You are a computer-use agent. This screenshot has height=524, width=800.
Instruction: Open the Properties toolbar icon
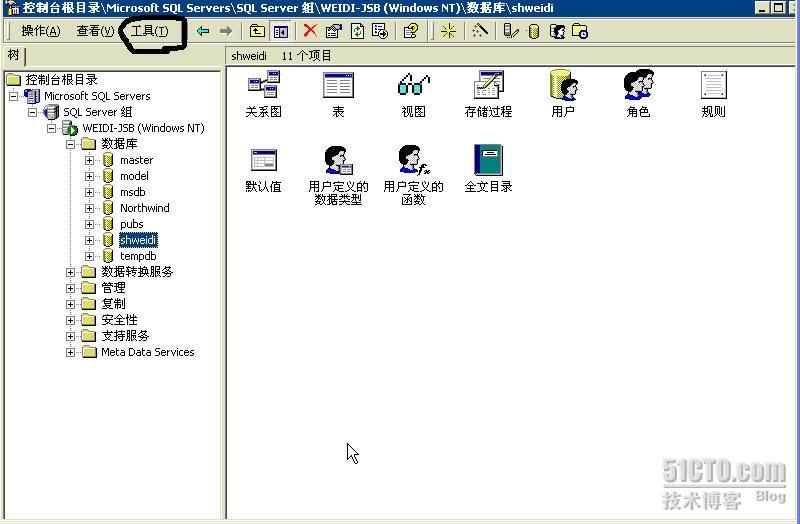point(333,31)
